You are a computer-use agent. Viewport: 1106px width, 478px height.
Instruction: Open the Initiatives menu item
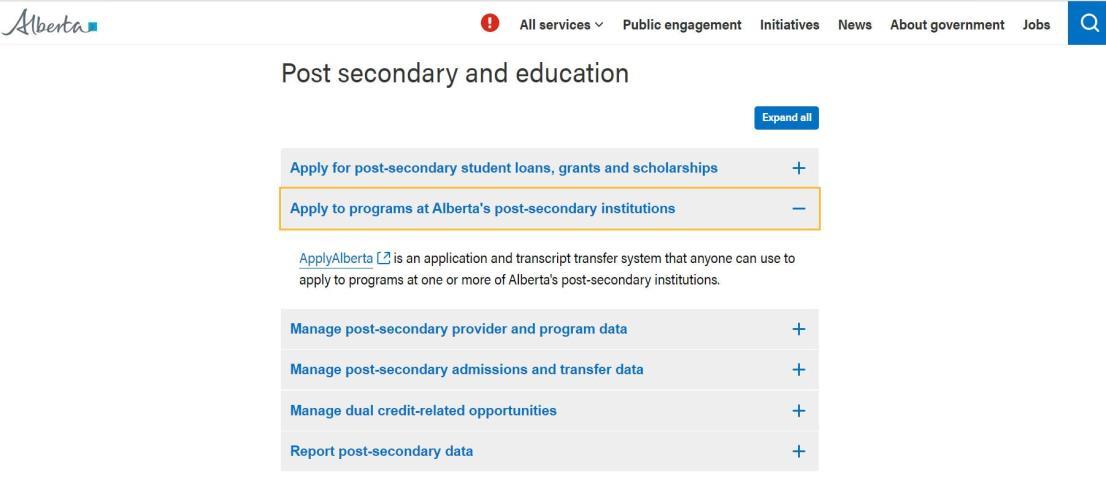point(789,25)
